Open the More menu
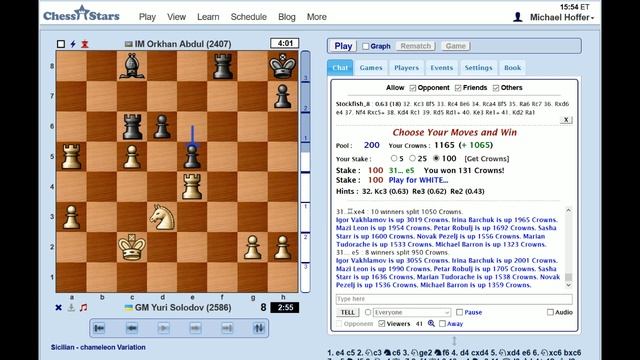This screenshot has width=640, height=360. coord(316,17)
